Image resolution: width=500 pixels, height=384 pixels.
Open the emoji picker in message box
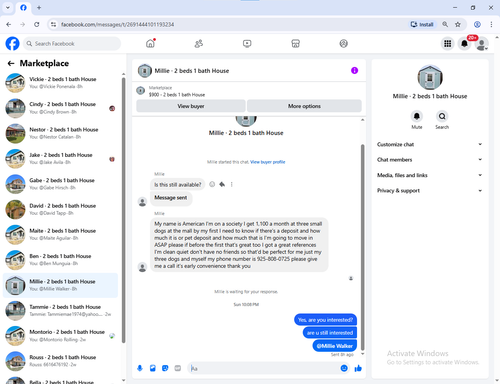344,368
